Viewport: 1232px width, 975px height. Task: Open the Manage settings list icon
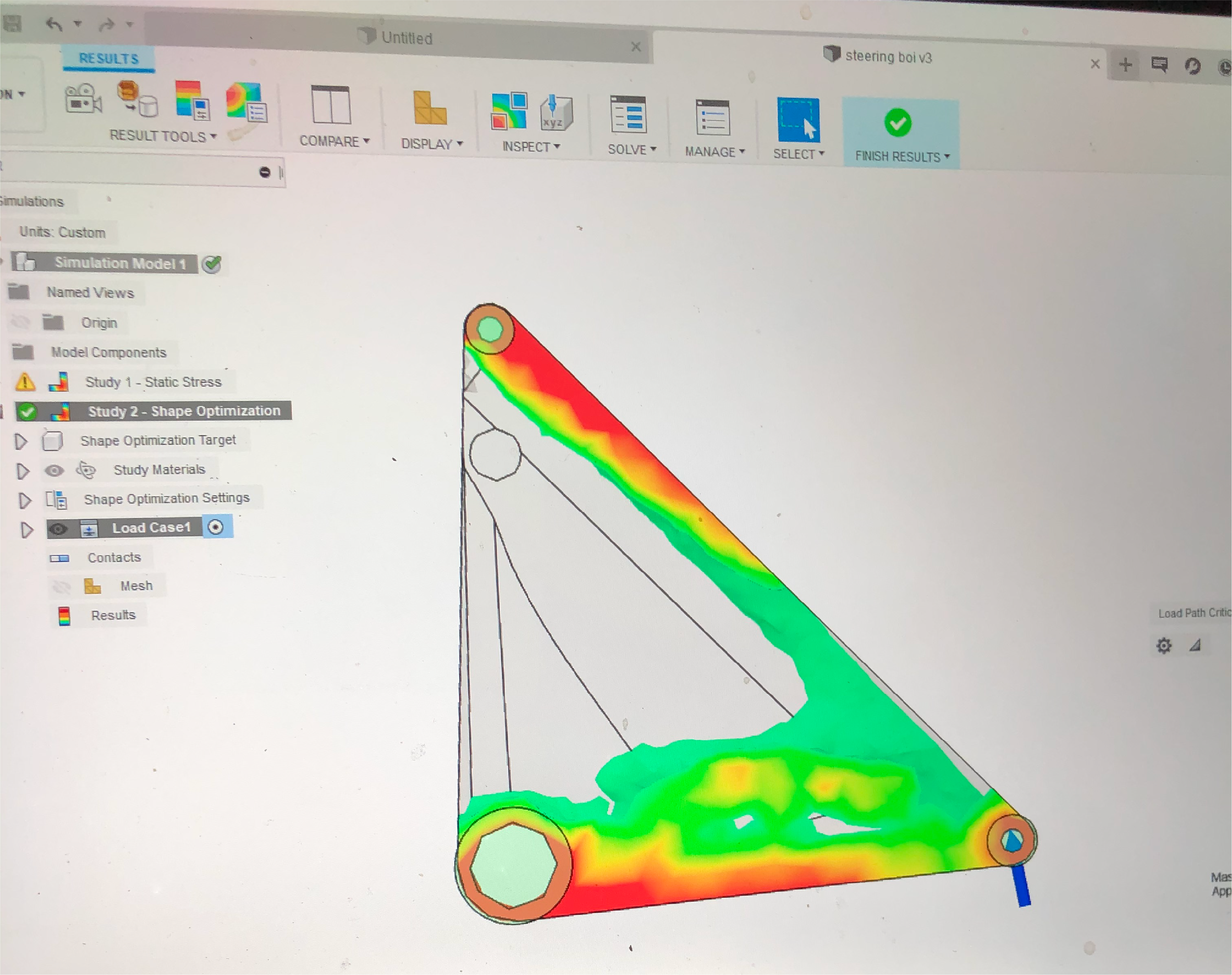(712, 118)
